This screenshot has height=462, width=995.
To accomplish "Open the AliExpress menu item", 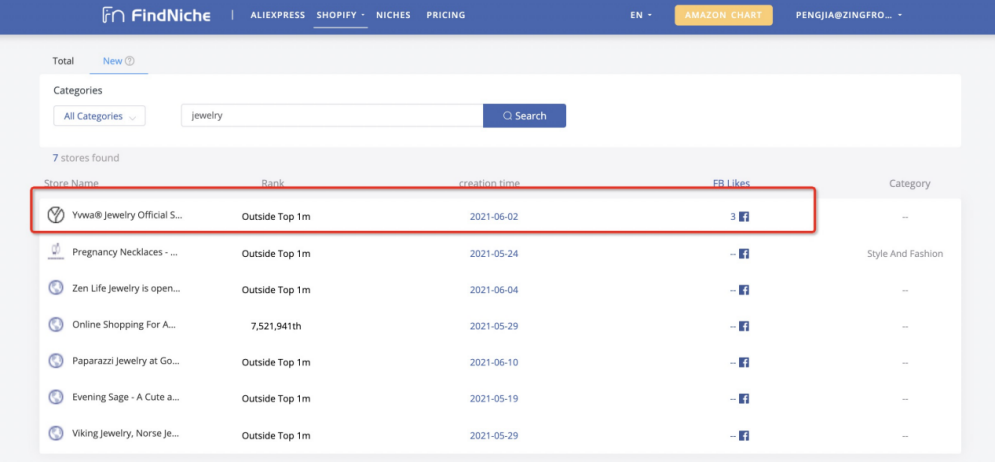I will [278, 15].
